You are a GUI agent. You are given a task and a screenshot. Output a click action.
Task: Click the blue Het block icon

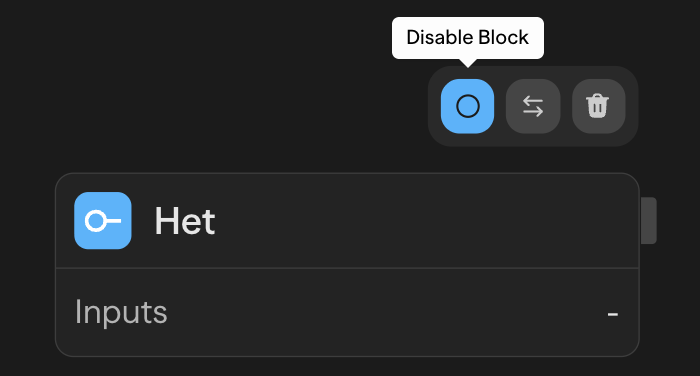coord(103,221)
